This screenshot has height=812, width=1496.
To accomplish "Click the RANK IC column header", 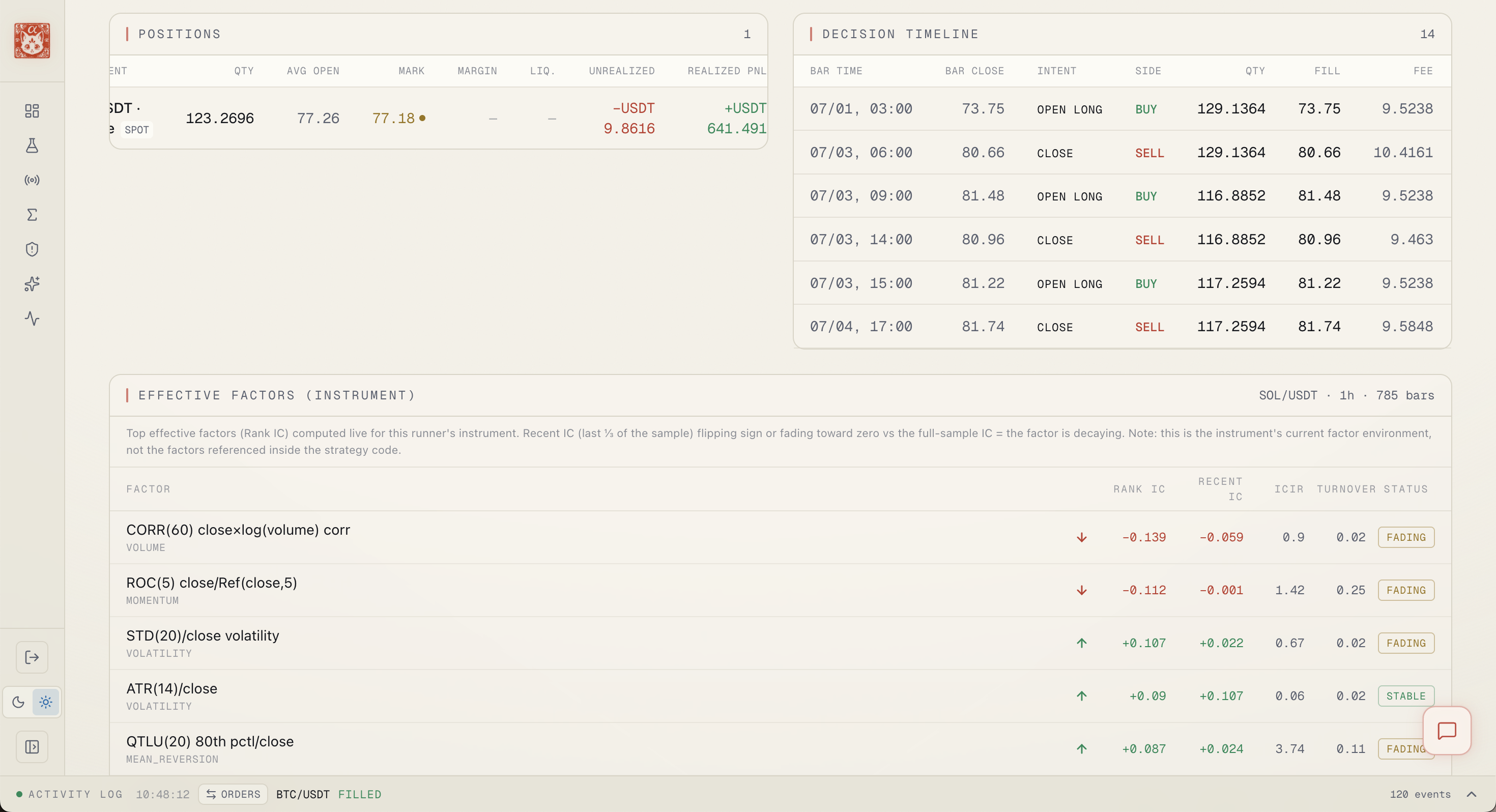I will click(x=1139, y=489).
